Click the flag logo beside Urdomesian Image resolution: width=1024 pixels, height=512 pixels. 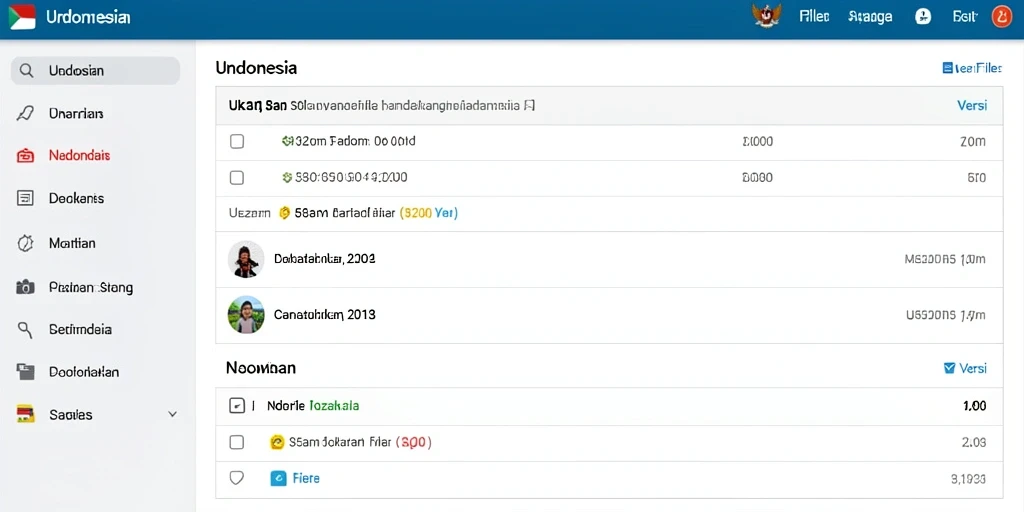coord(22,16)
